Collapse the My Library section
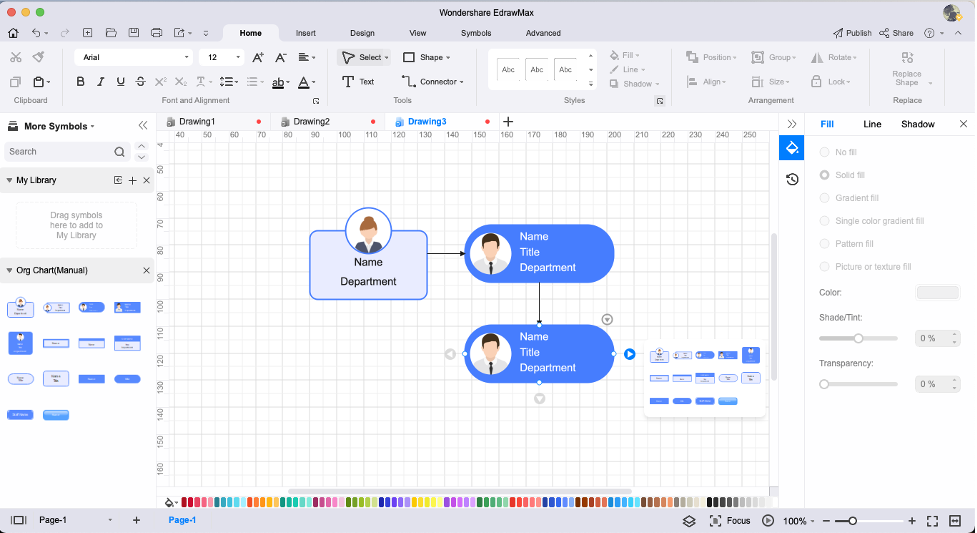This screenshot has height=533, width=977. 9,180
